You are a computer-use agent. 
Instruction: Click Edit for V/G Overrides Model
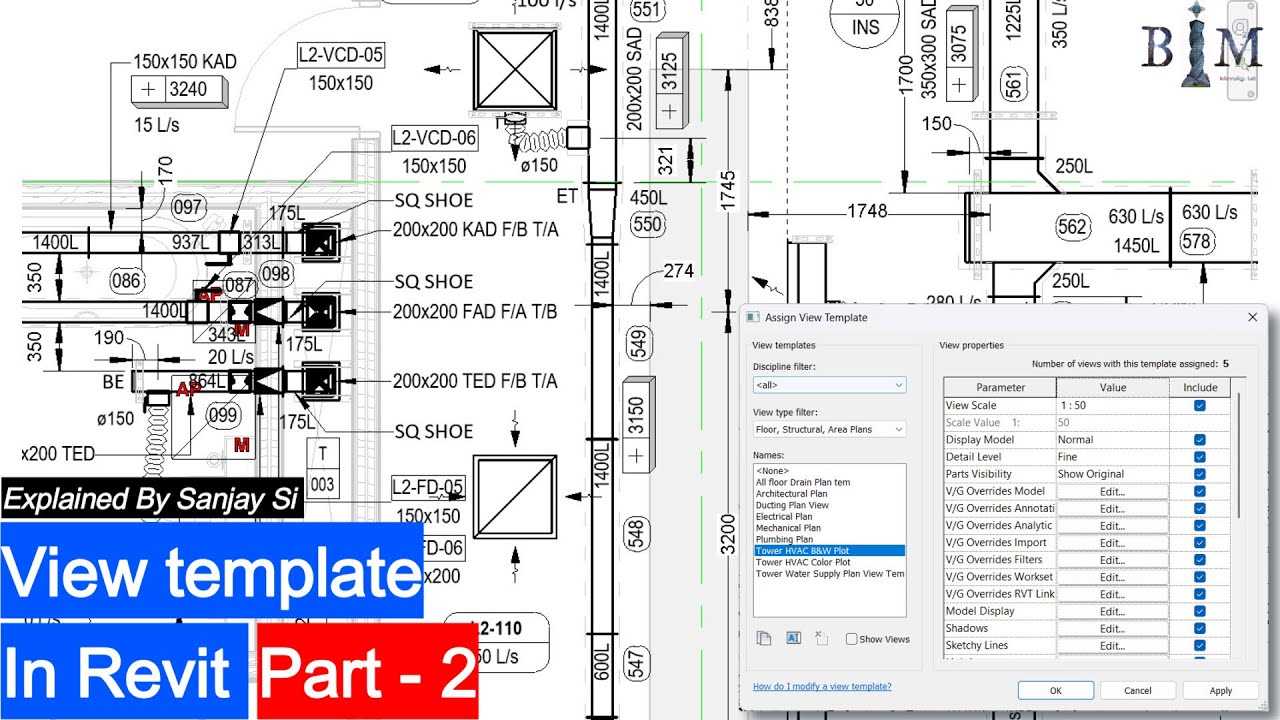1113,492
